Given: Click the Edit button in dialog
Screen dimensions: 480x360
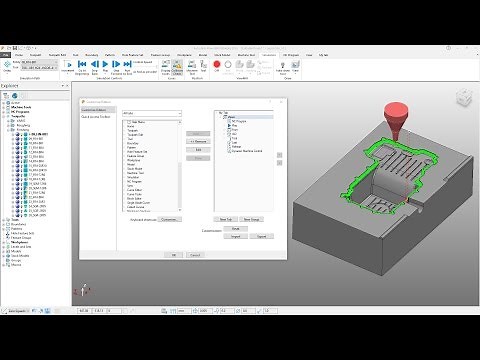Looking at the screenshot, I should (x=198, y=150).
